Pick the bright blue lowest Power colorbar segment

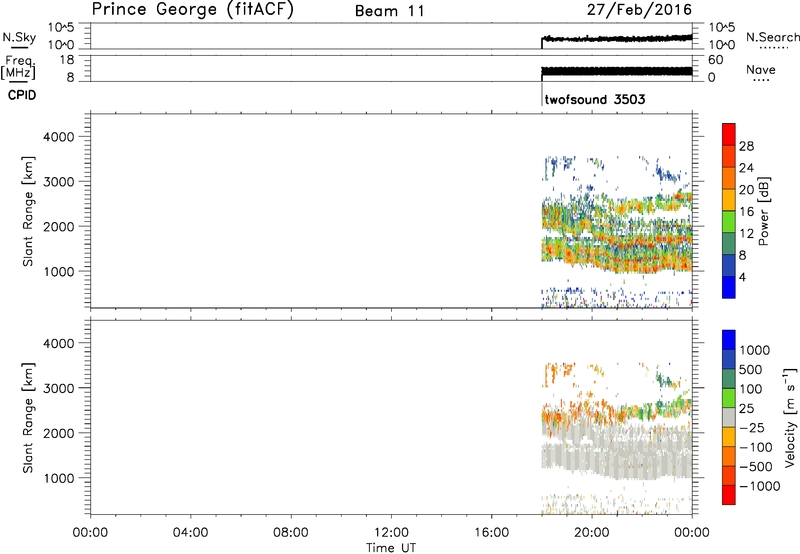[x=729, y=287]
